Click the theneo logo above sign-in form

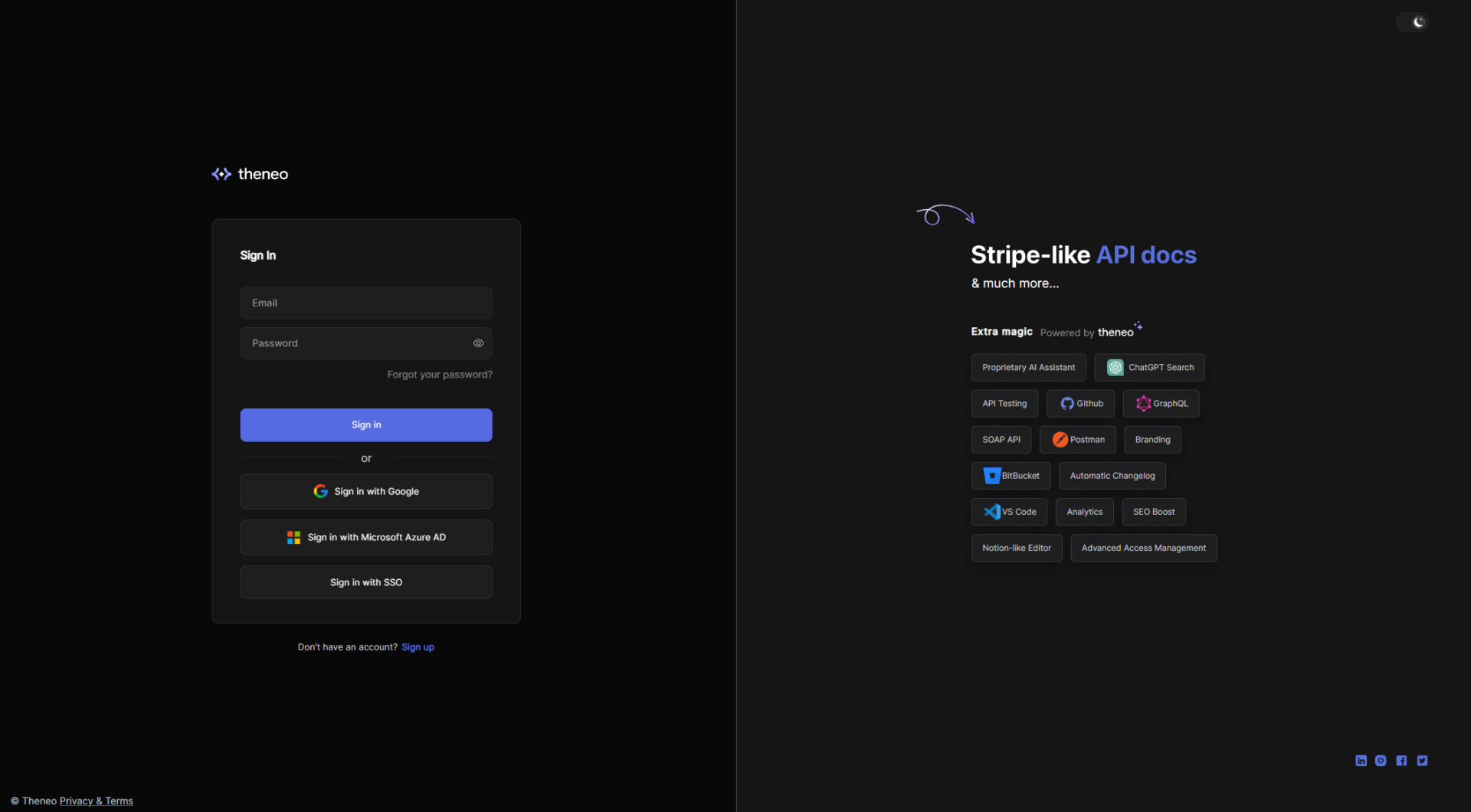[250, 174]
